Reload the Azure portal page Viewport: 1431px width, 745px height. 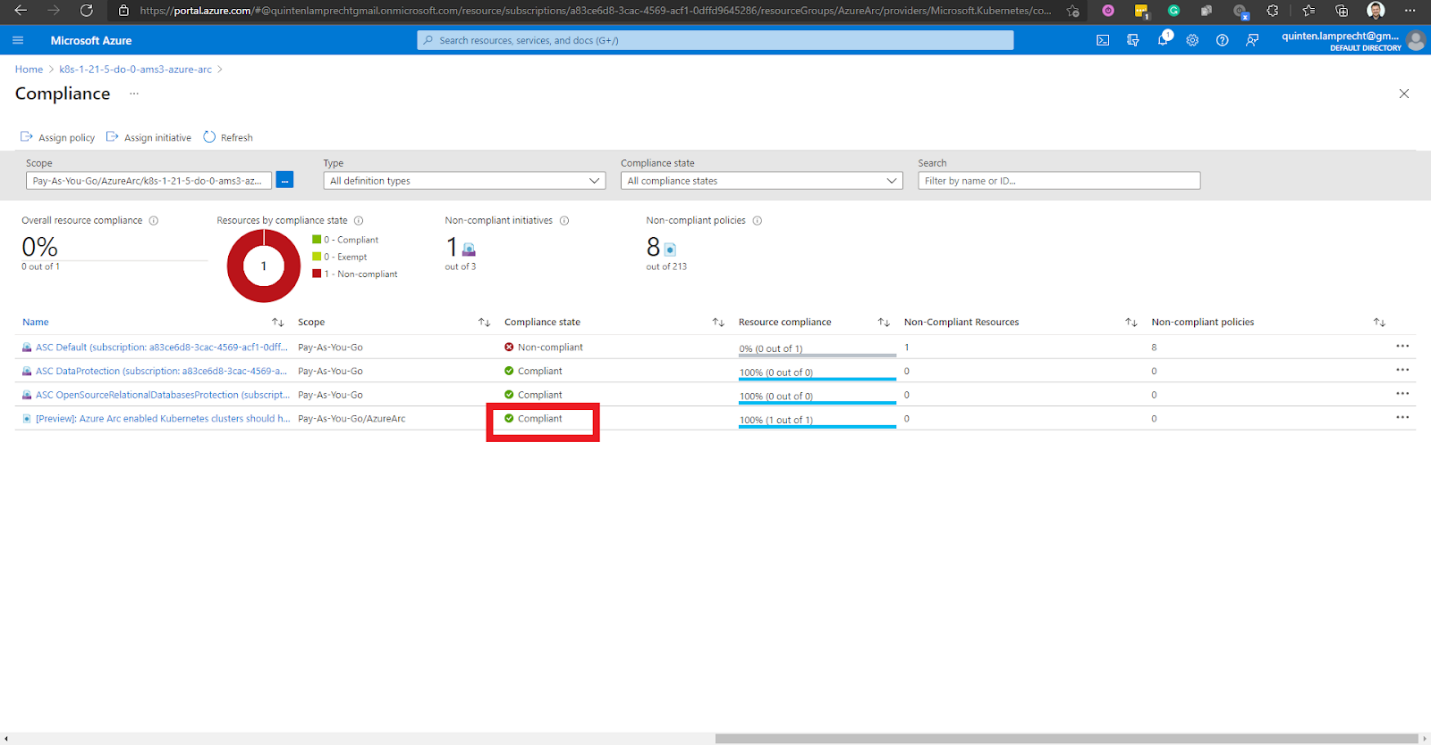(86, 10)
